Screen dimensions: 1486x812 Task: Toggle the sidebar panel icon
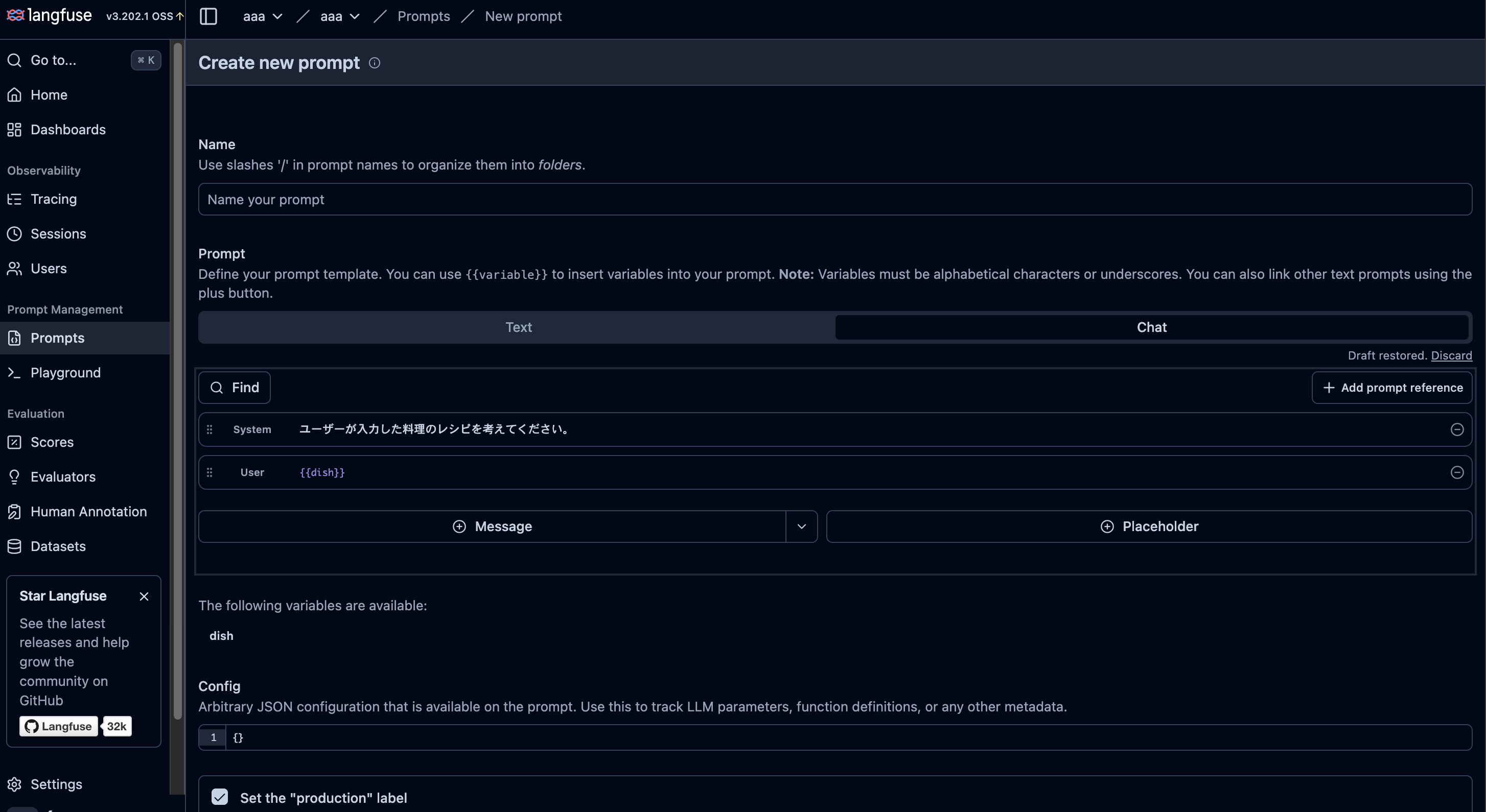(208, 16)
